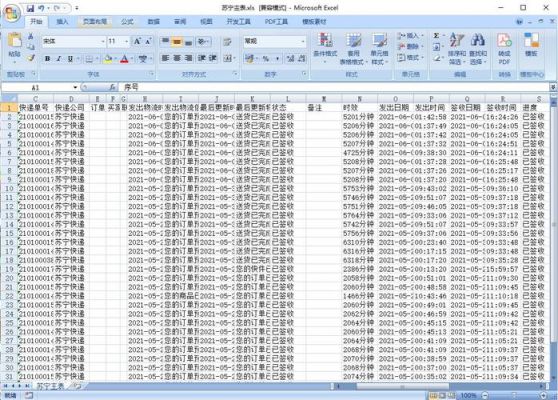Open the font size dropdown

126,42
